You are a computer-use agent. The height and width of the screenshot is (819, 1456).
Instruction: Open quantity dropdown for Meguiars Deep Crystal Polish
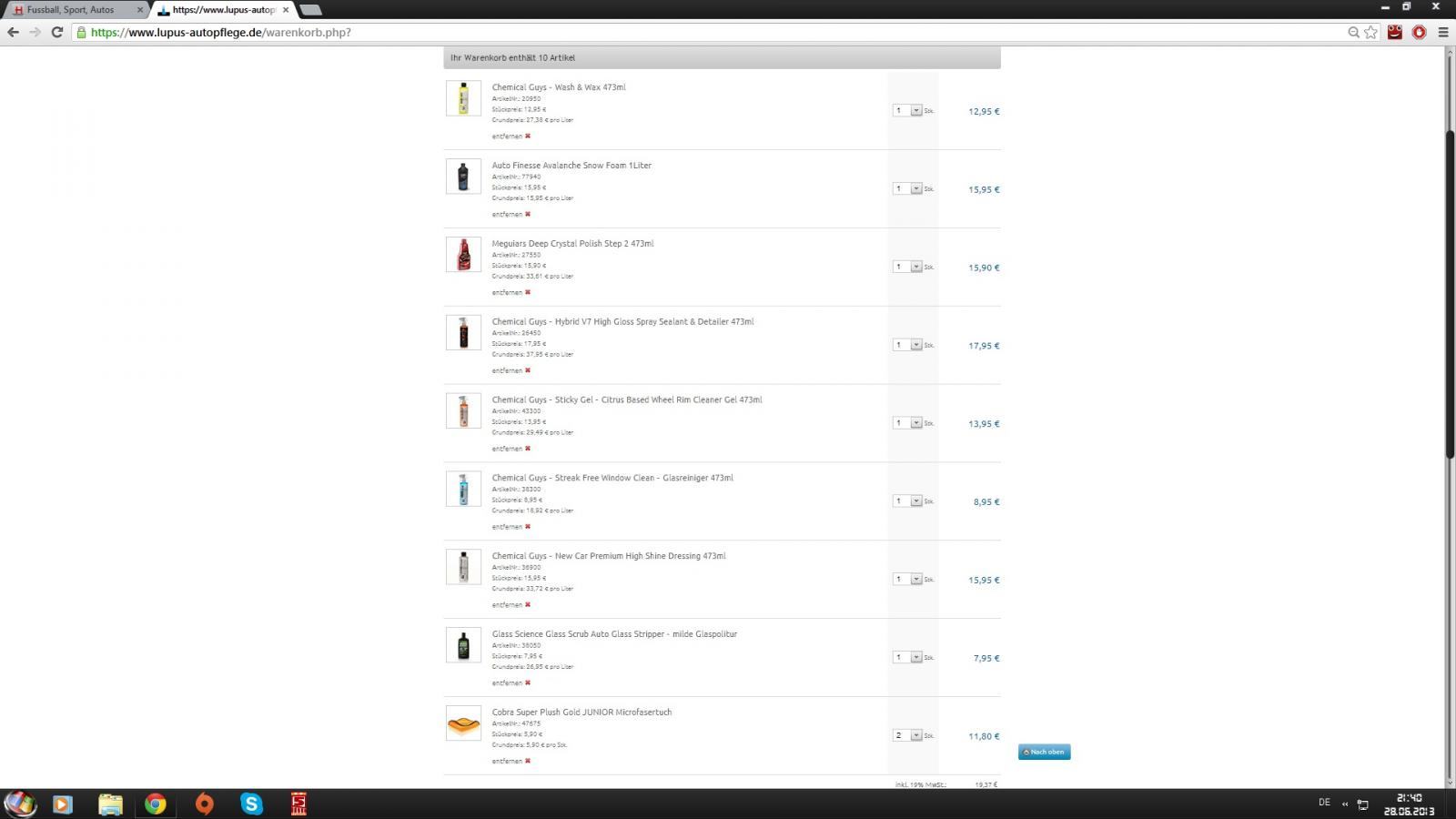[907, 268]
